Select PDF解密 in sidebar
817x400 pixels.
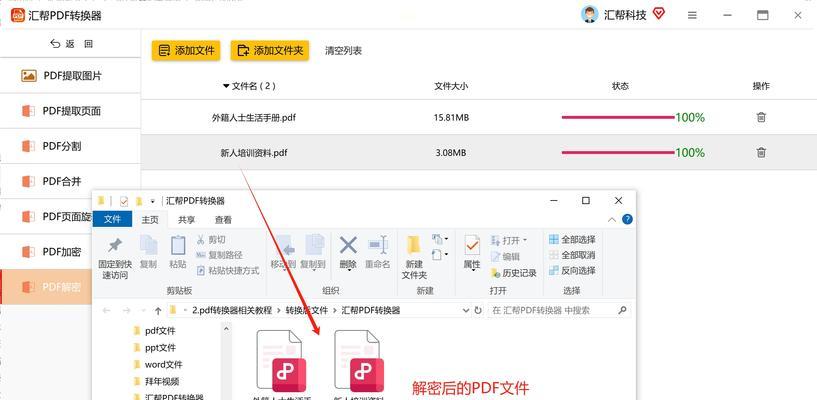(x=46, y=287)
